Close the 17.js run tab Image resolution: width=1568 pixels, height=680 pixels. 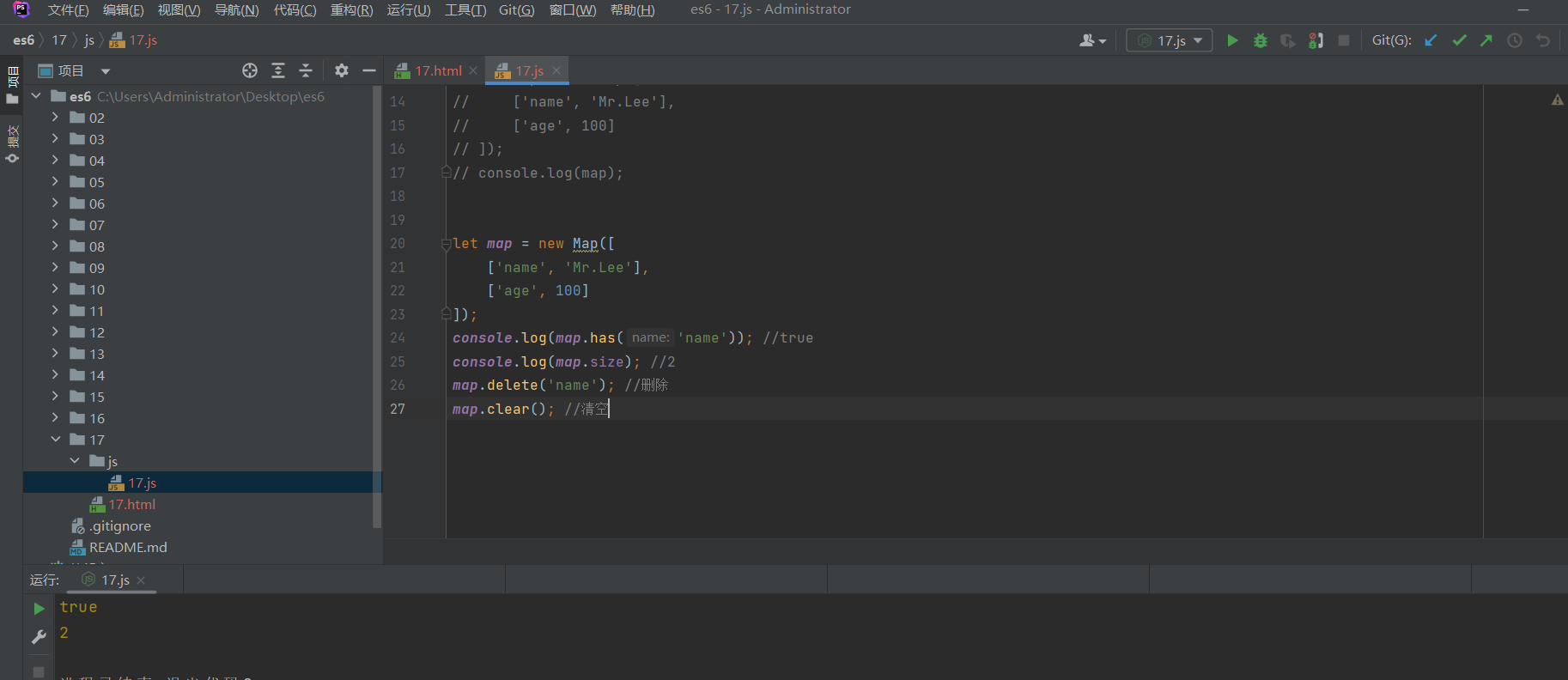[141, 580]
